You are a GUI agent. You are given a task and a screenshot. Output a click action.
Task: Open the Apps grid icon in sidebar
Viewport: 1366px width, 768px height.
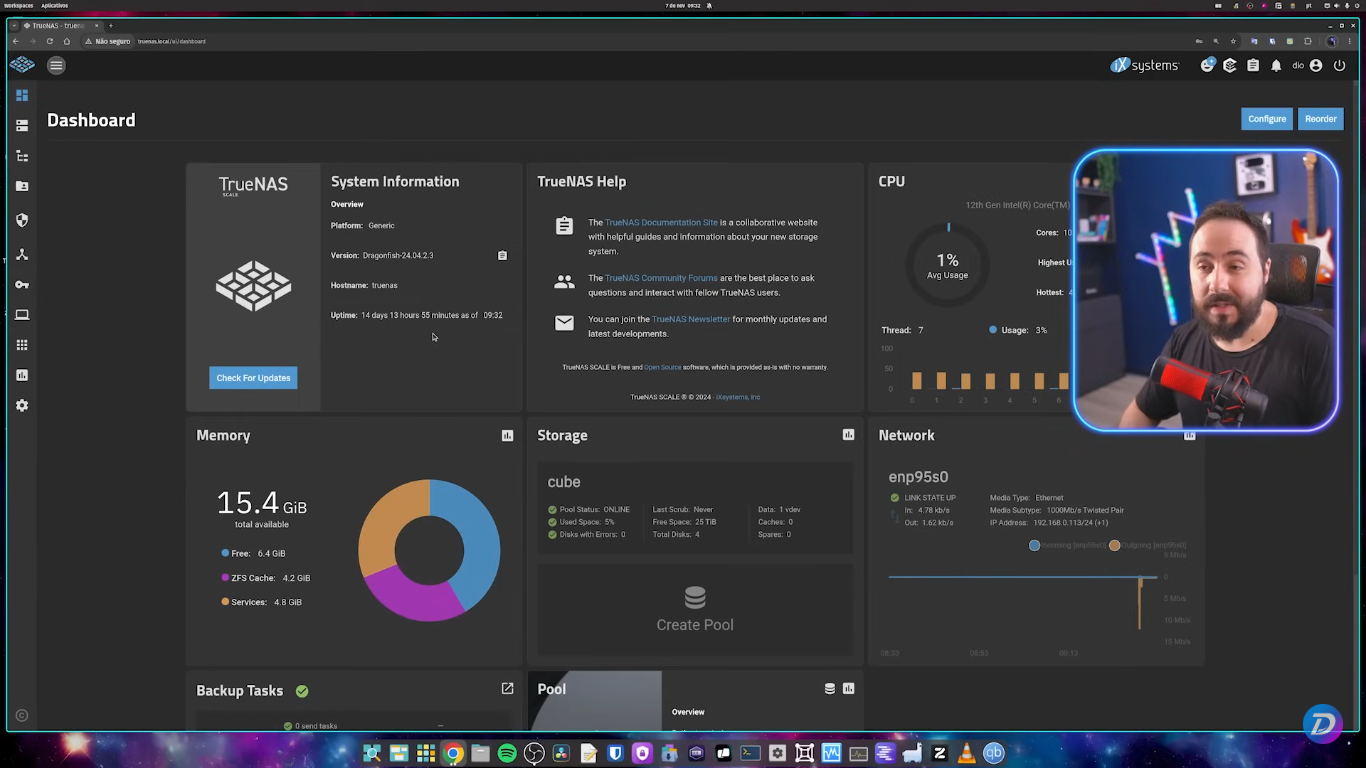click(x=22, y=344)
